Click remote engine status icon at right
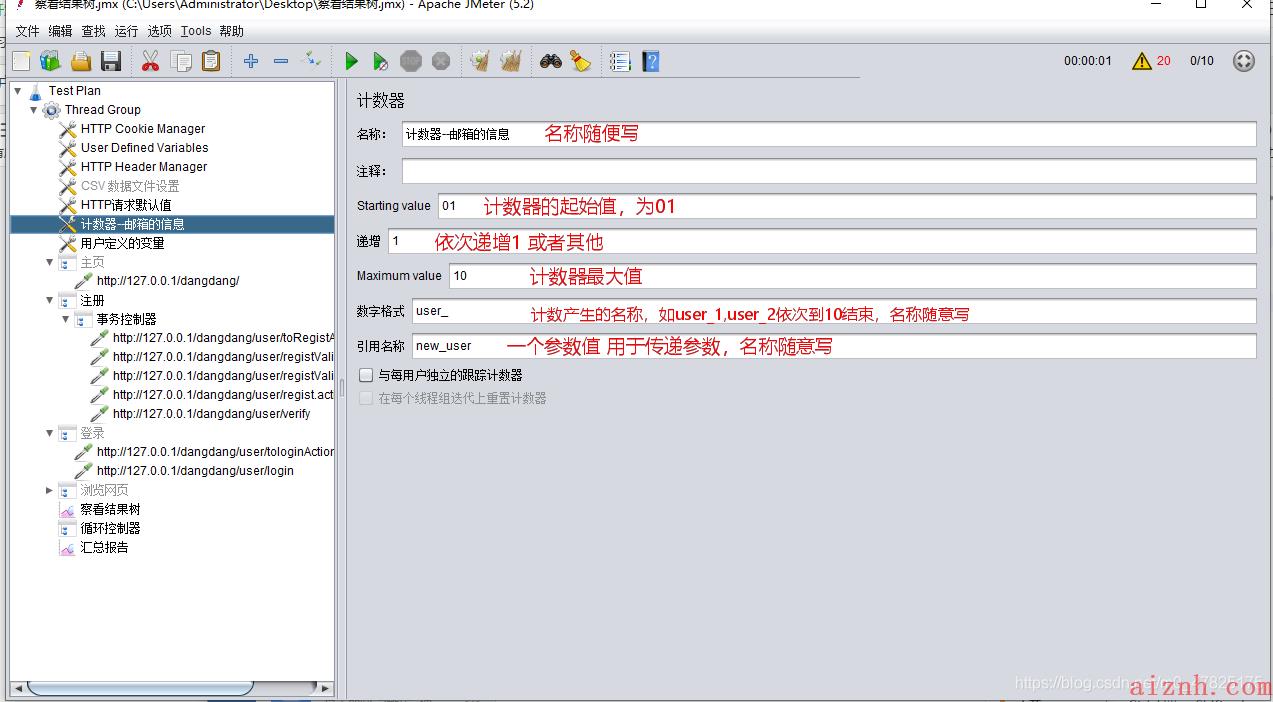 (x=1243, y=61)
